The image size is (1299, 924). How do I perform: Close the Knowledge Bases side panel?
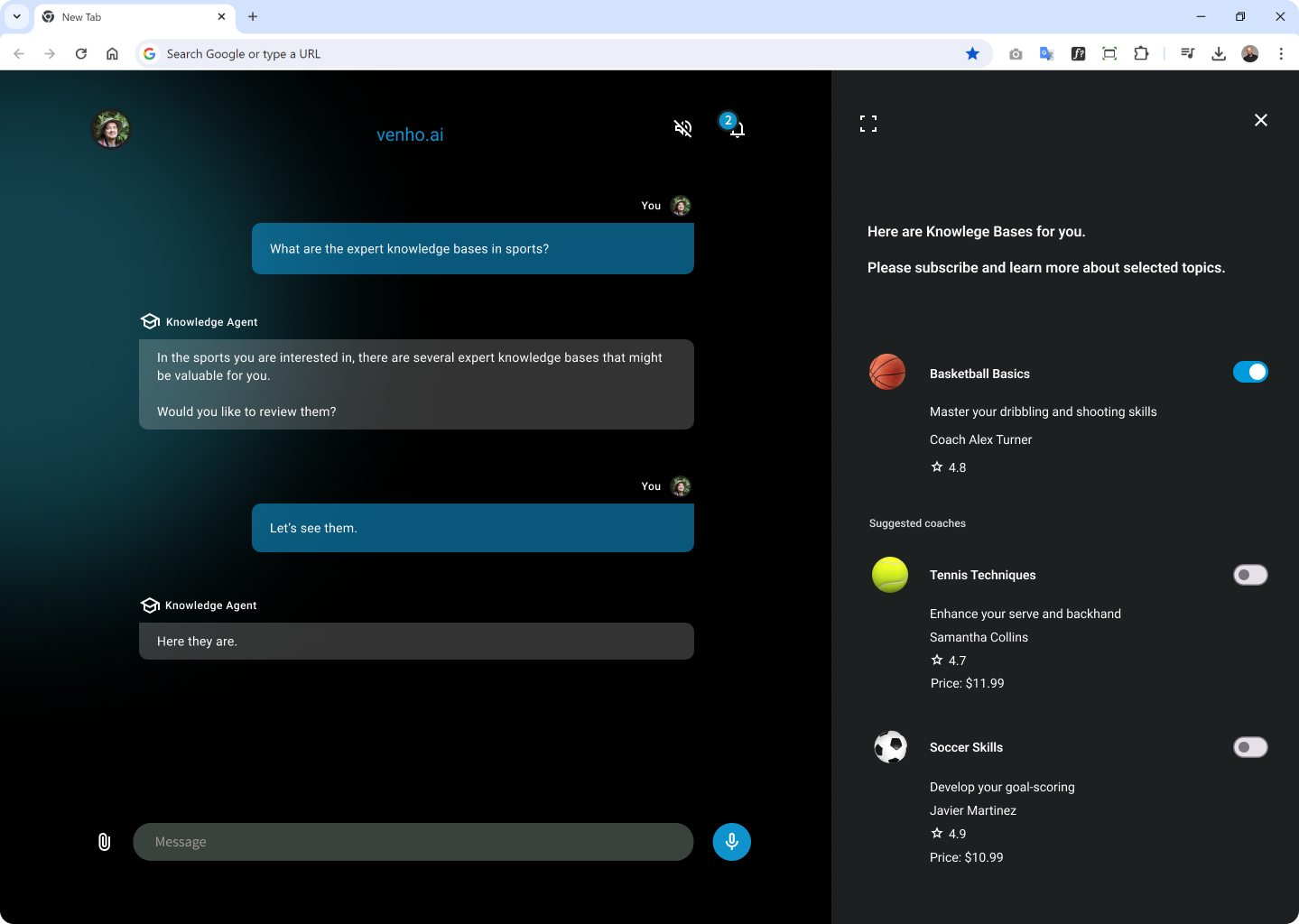click(1261, 119)
